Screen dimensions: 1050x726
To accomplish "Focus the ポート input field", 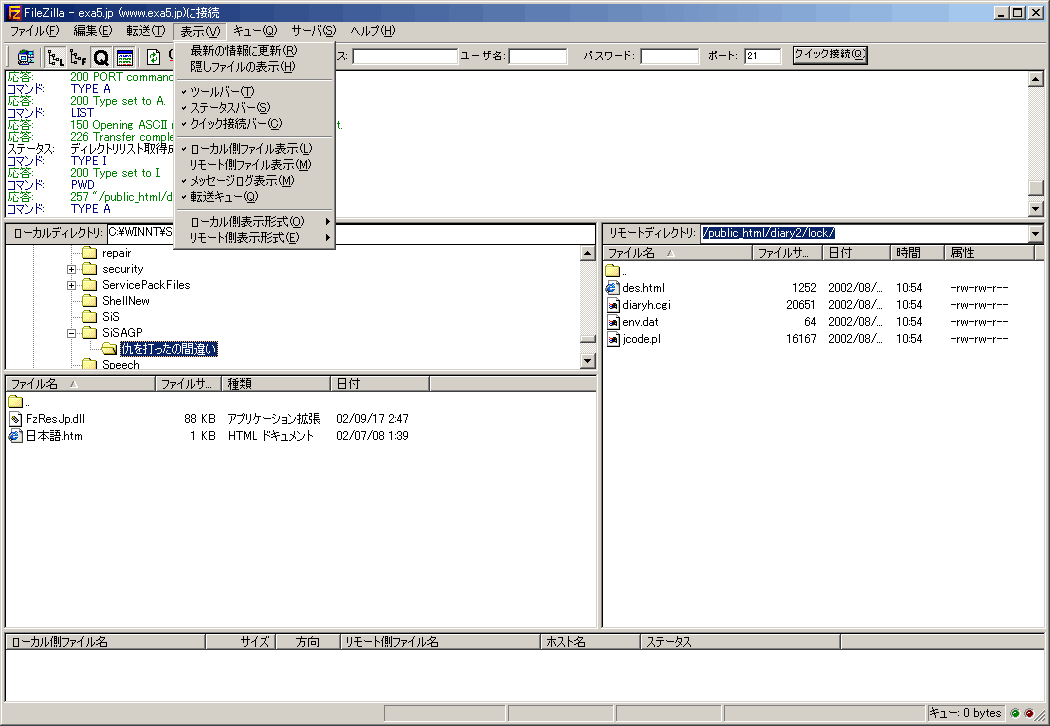I will (763, 56).
